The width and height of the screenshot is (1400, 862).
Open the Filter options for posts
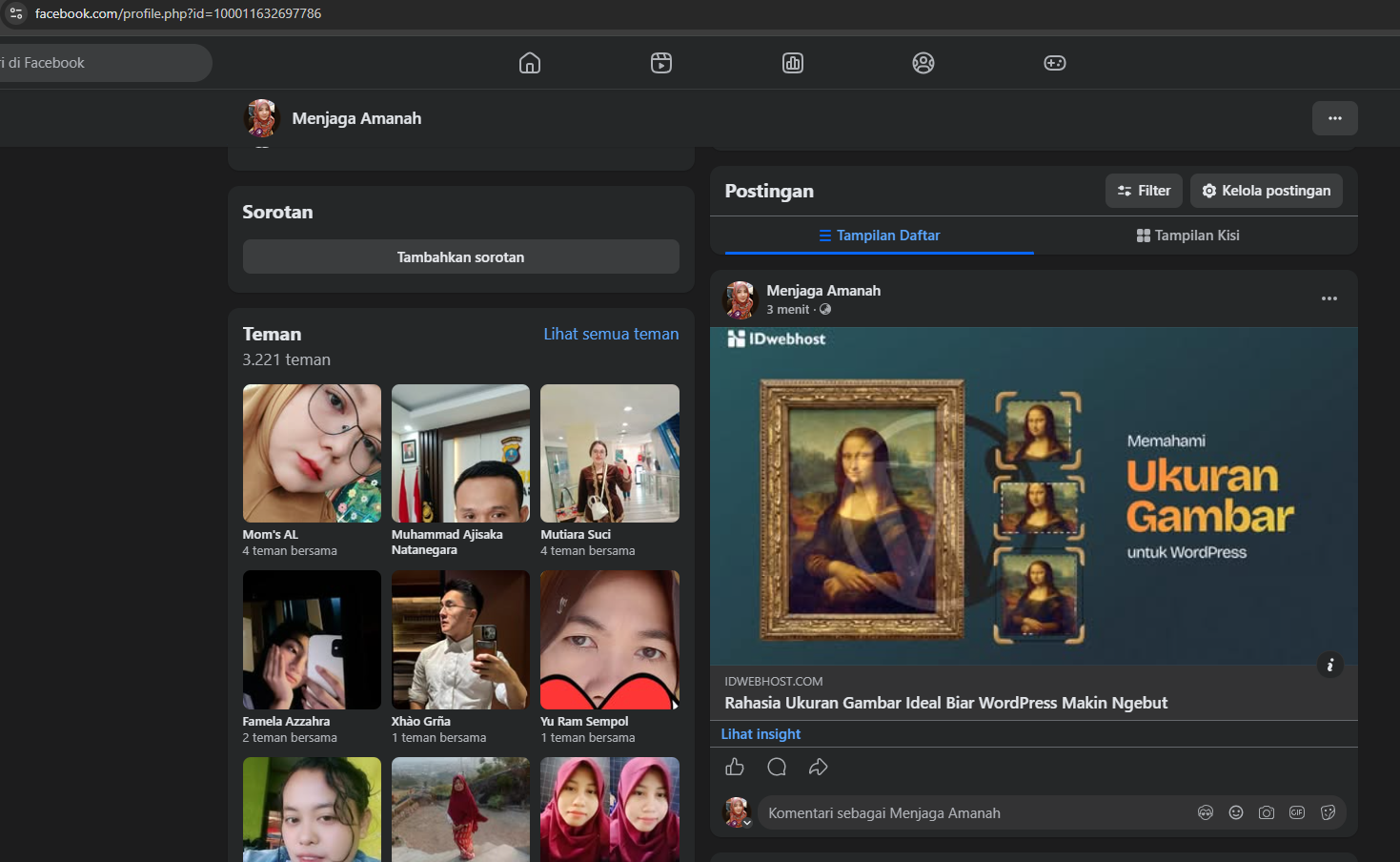[1144, 191]
